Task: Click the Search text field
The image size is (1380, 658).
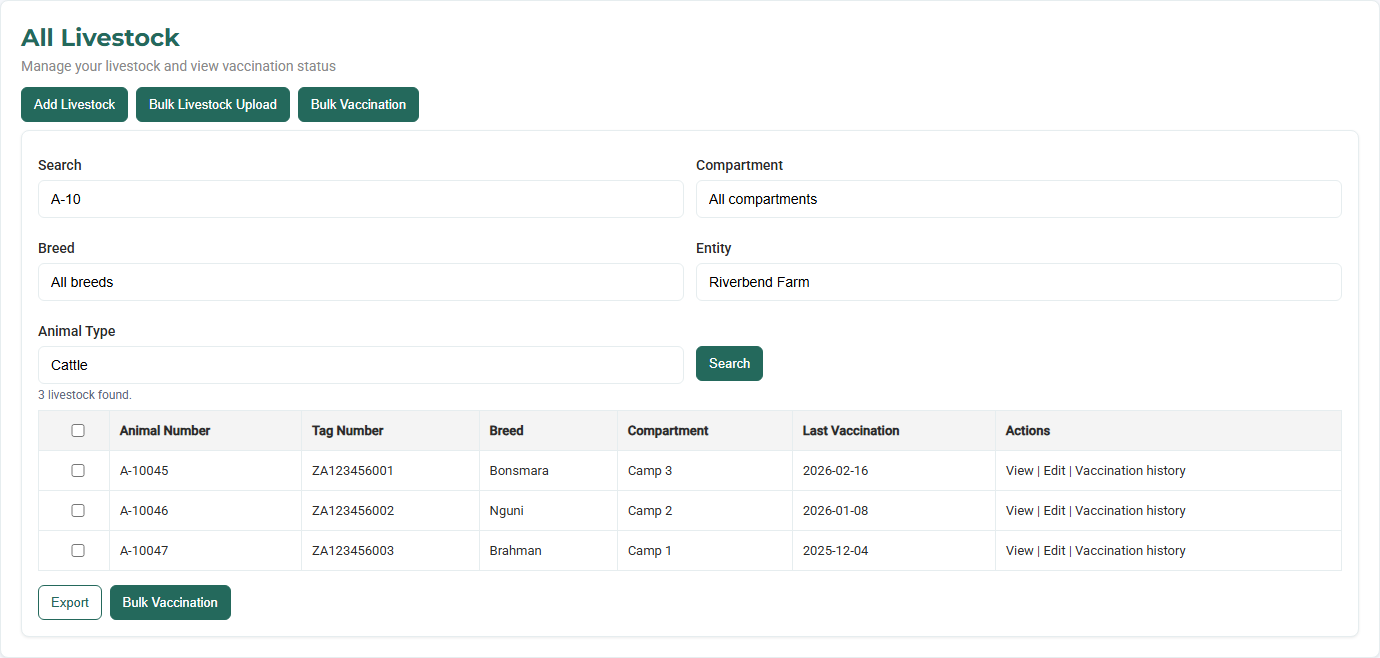Action: [360, 199]
